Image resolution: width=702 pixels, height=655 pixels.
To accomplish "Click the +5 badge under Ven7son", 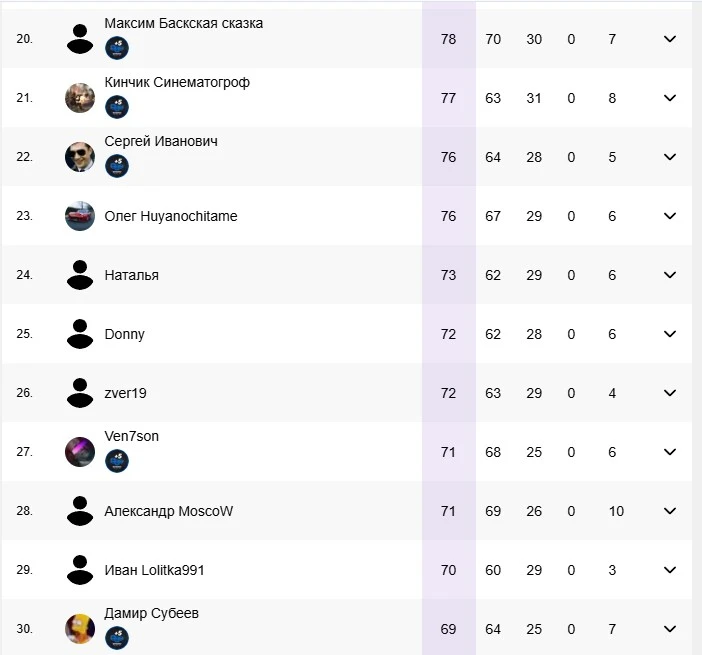I will pyautogui.click(x=117, y=461).
